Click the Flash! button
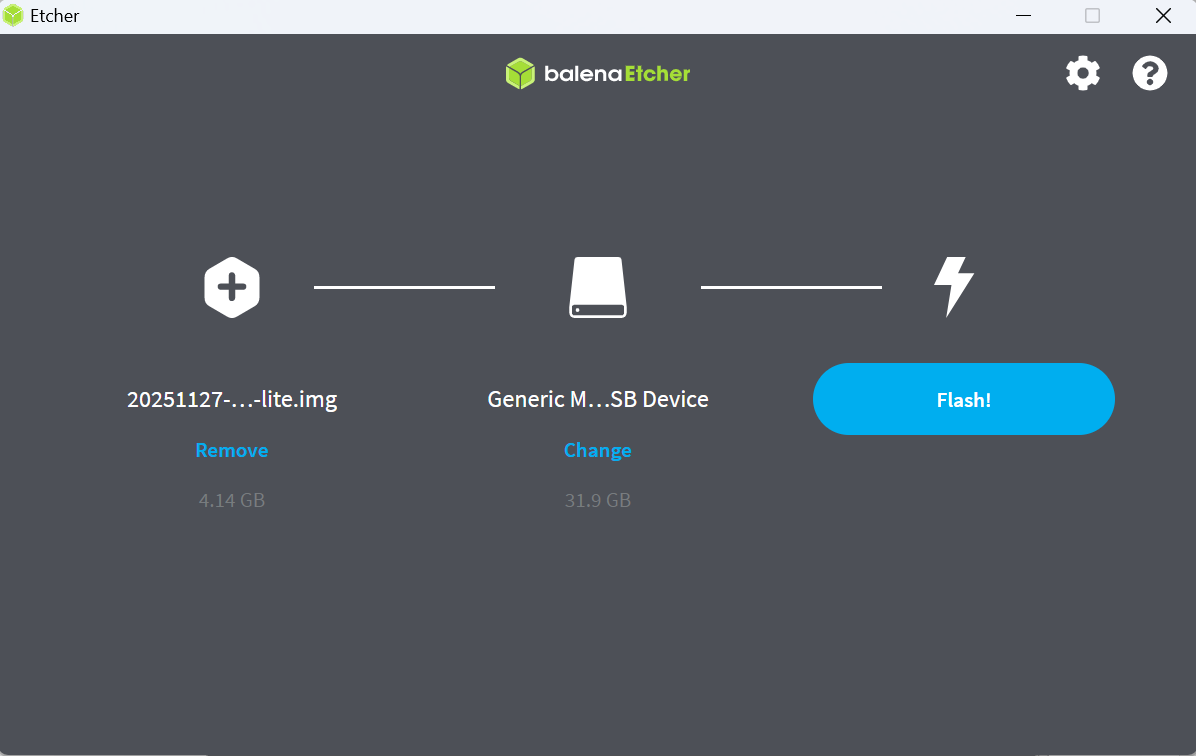 click(x=963, y=398)
